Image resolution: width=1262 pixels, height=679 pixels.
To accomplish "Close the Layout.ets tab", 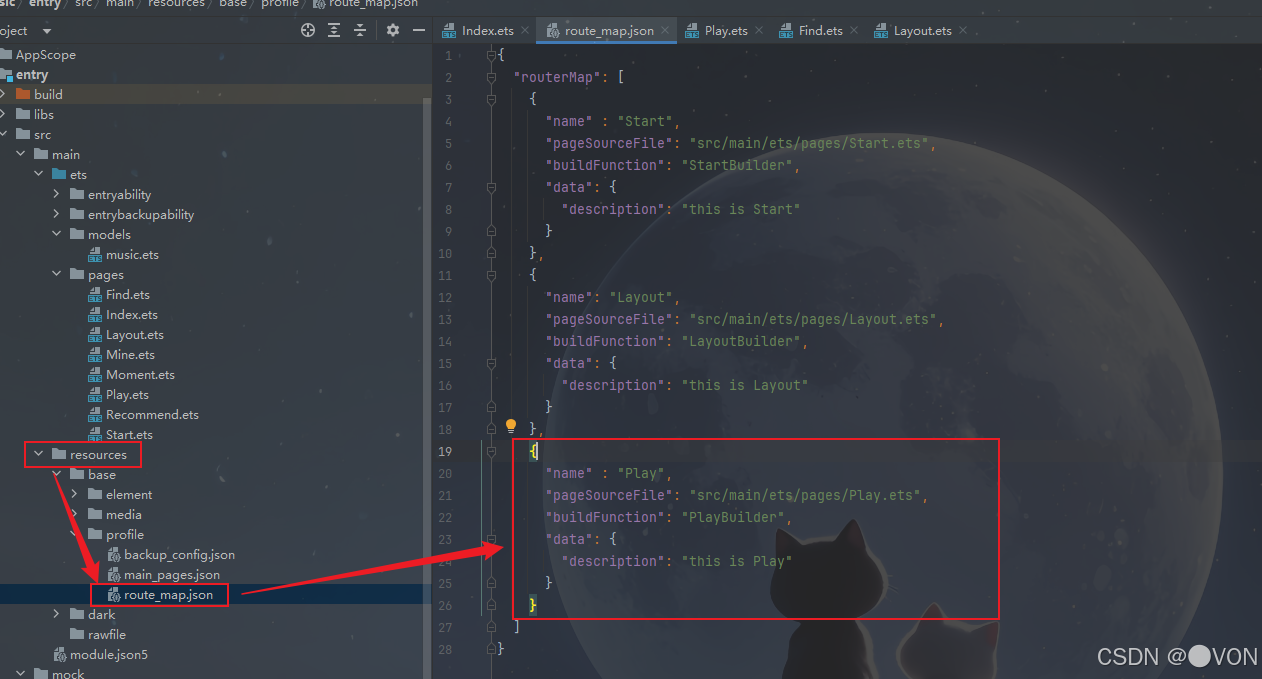I will point(962,31).
